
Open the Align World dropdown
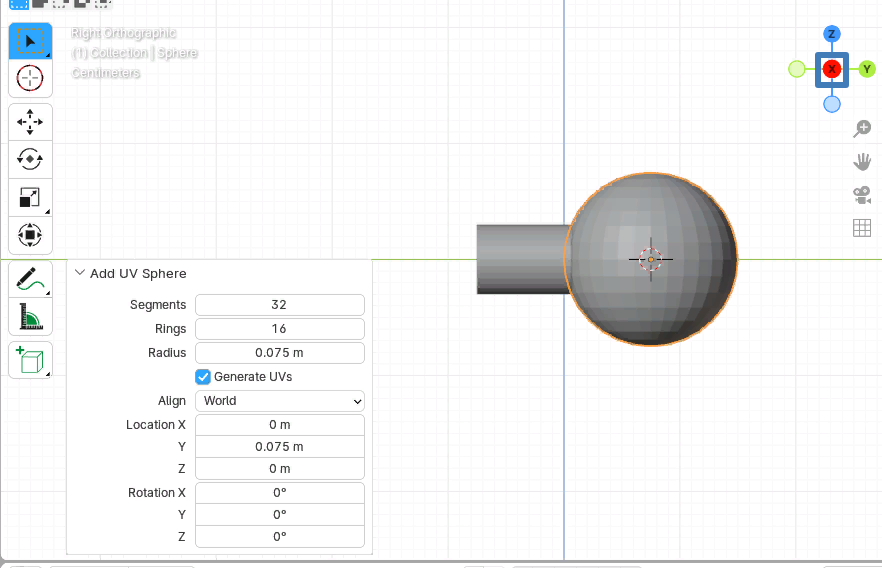pos(280,401)
